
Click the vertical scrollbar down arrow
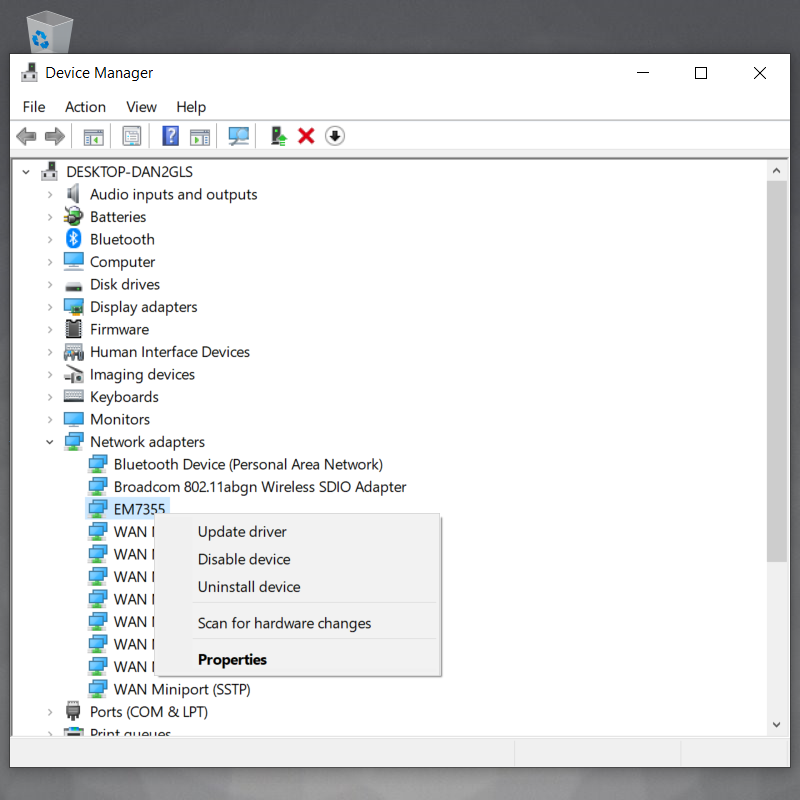(x=776, y=724)
